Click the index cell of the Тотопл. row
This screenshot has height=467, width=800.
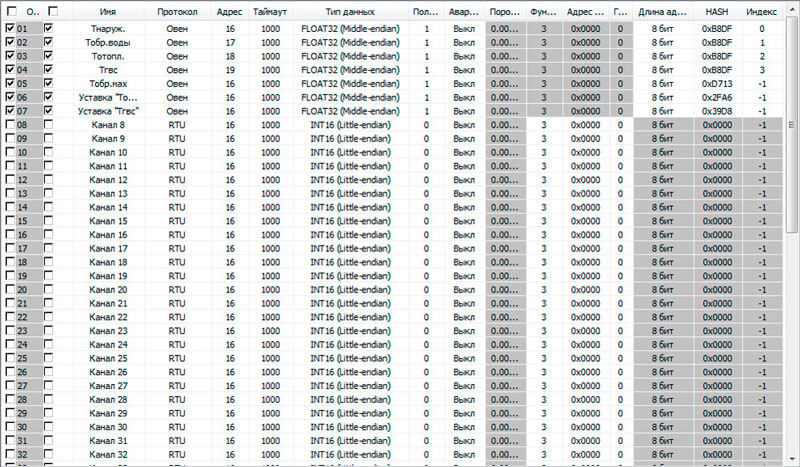[x=761, y=56]
